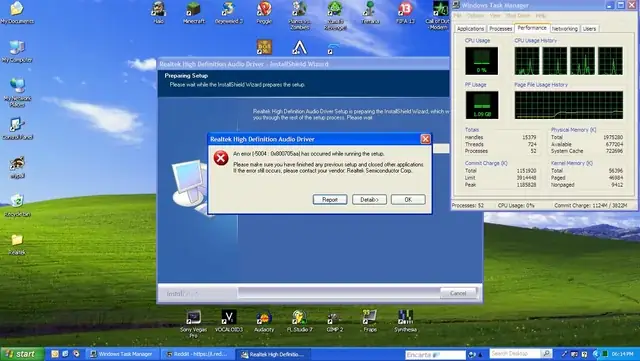
Task: Open the My Documents desktop icon
Action: 17,13
